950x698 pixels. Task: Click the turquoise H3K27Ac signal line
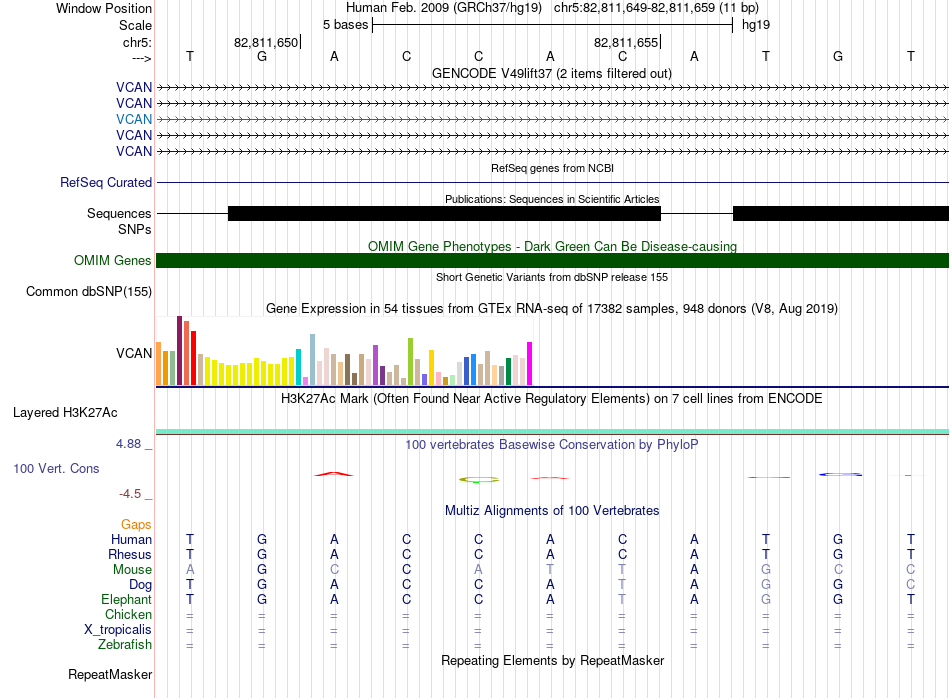(x=552, y=431)
